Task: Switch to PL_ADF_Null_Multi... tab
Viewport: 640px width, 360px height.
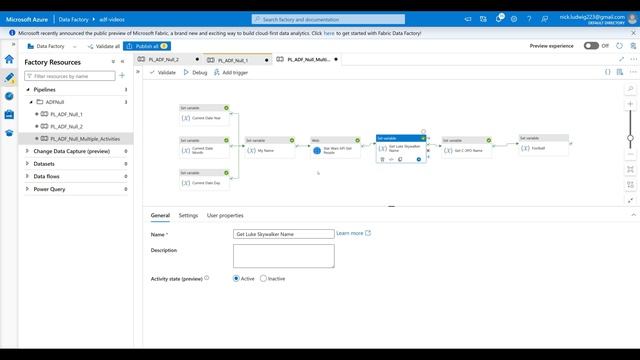Action: [307, 60]
